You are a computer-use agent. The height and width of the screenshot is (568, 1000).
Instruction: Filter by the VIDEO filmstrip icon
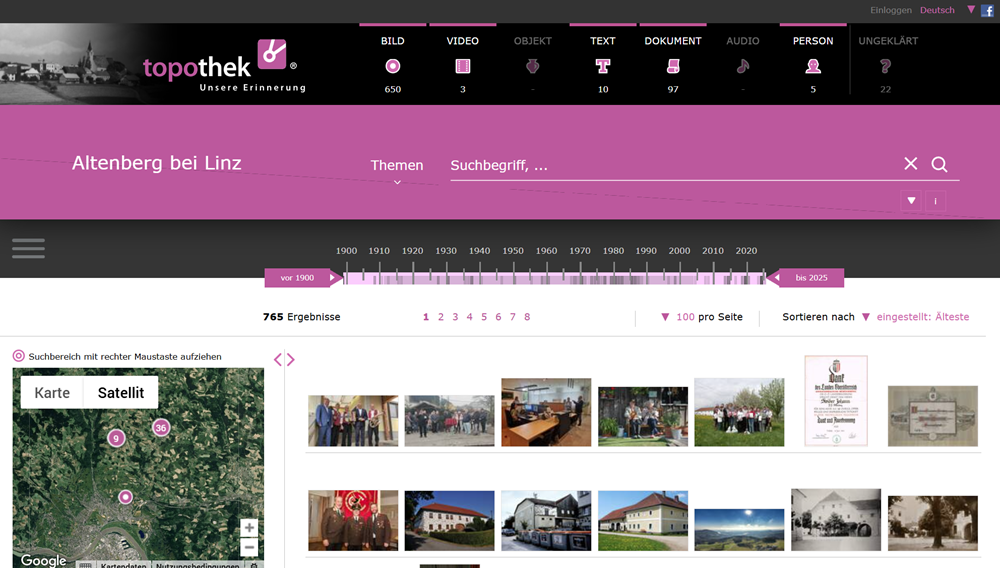[462, 66]
